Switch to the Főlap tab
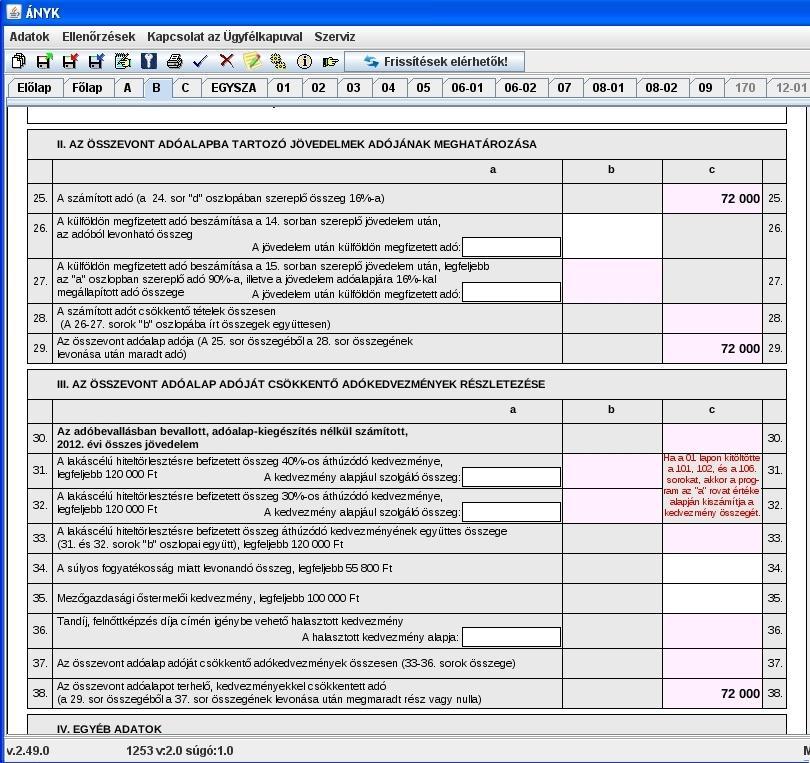The width and height of the screenshot is (810, 763). [87, 88]
